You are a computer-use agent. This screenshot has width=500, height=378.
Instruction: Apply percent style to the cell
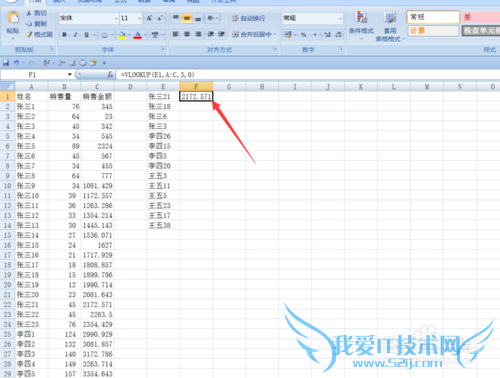tap(304, 34)
